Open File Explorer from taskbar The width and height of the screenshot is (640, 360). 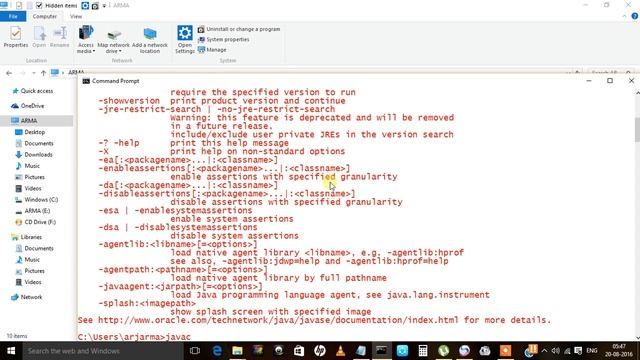click(x=237, y=351)
